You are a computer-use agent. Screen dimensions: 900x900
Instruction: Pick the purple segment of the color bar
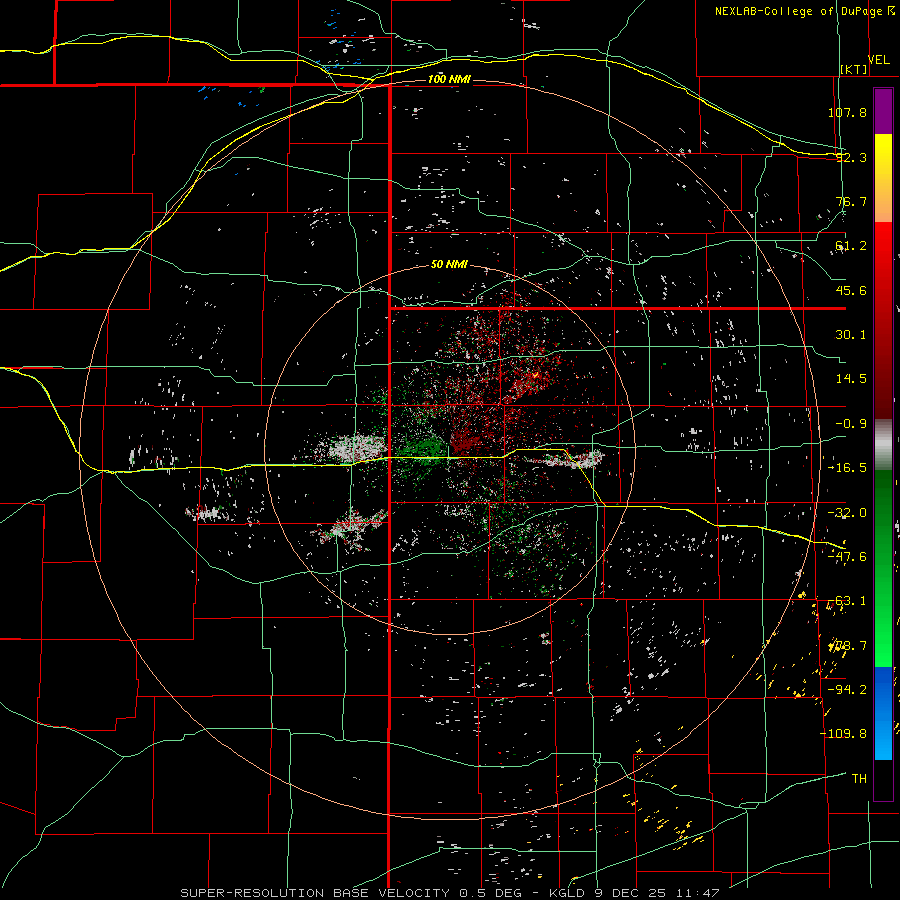pyautogui.click(x=883, y=111)
